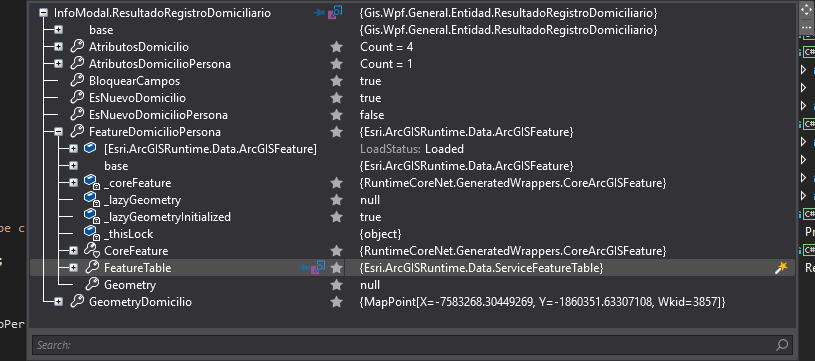Click the class icon beside [Esri.ArcGISRuntime.Data.ArcGISFeature]

90,149
